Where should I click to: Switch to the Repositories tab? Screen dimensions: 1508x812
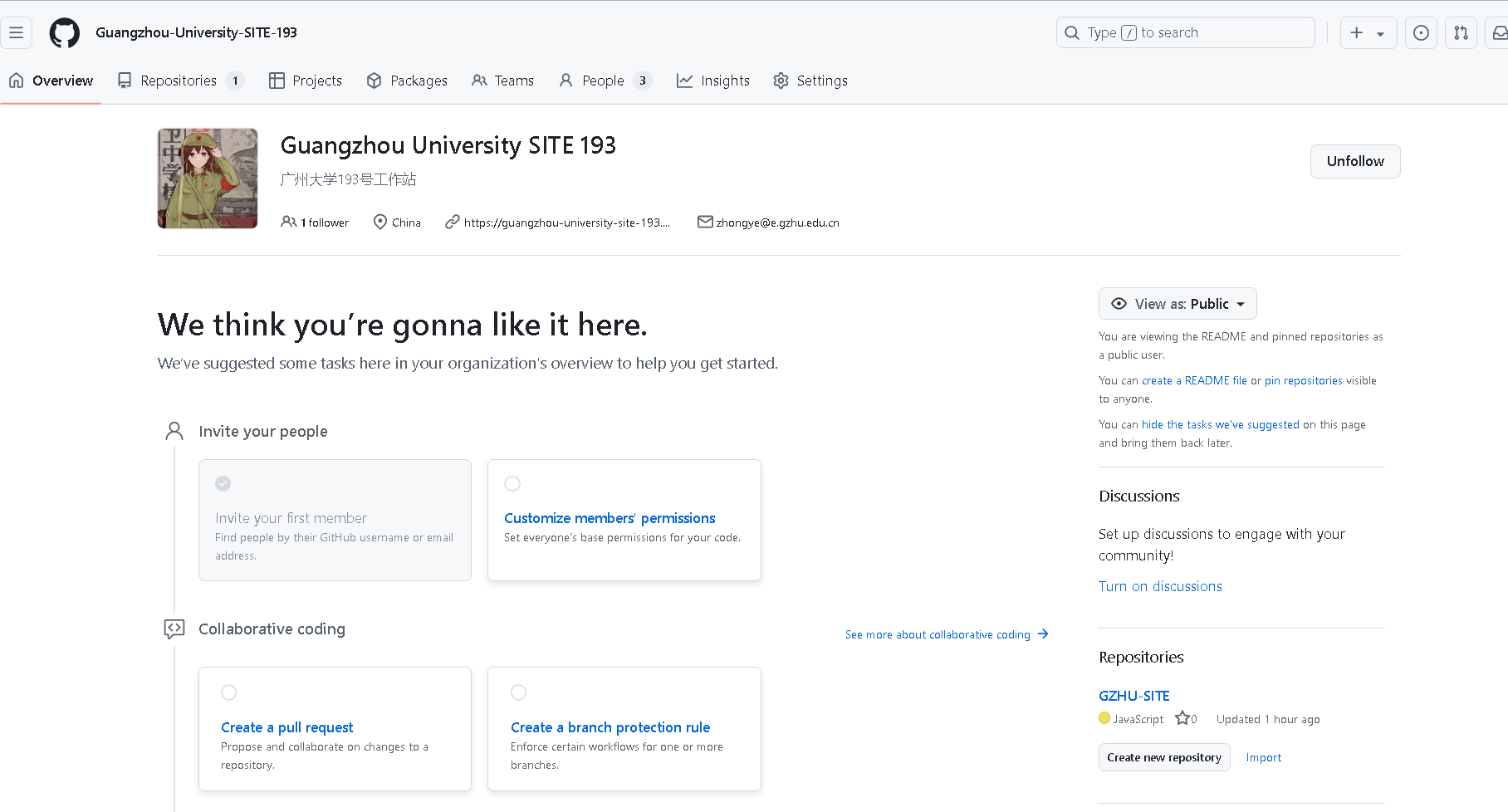[179, 81]
